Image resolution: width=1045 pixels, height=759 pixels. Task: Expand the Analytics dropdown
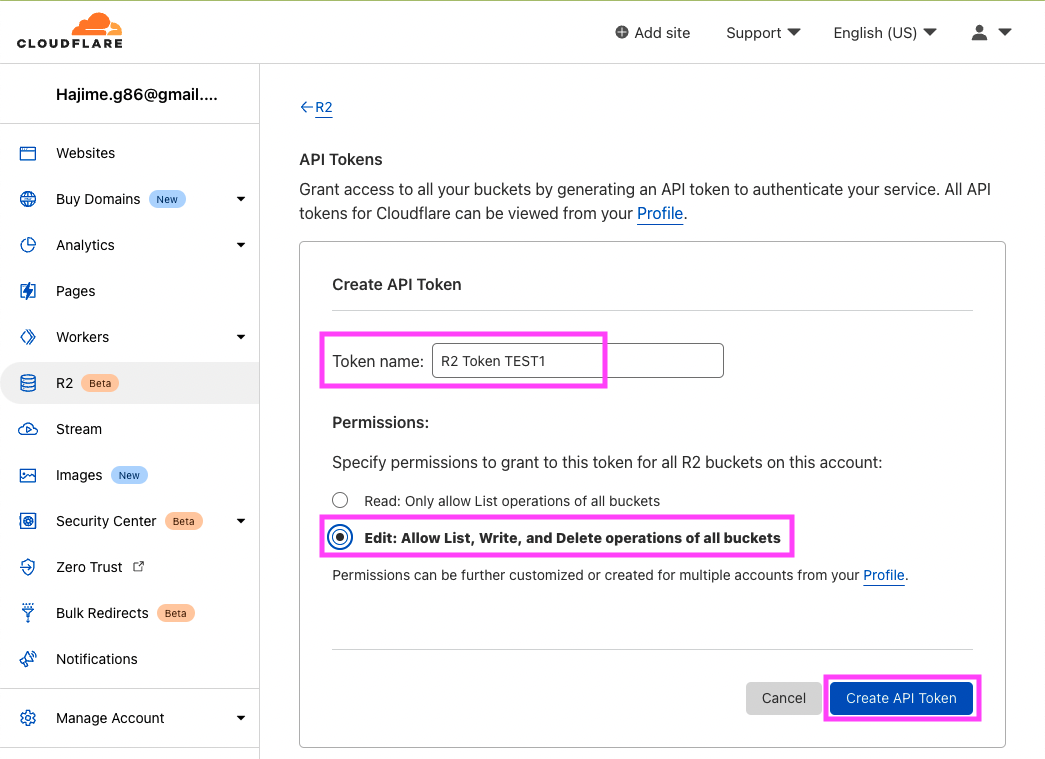(x=240, y=245)
